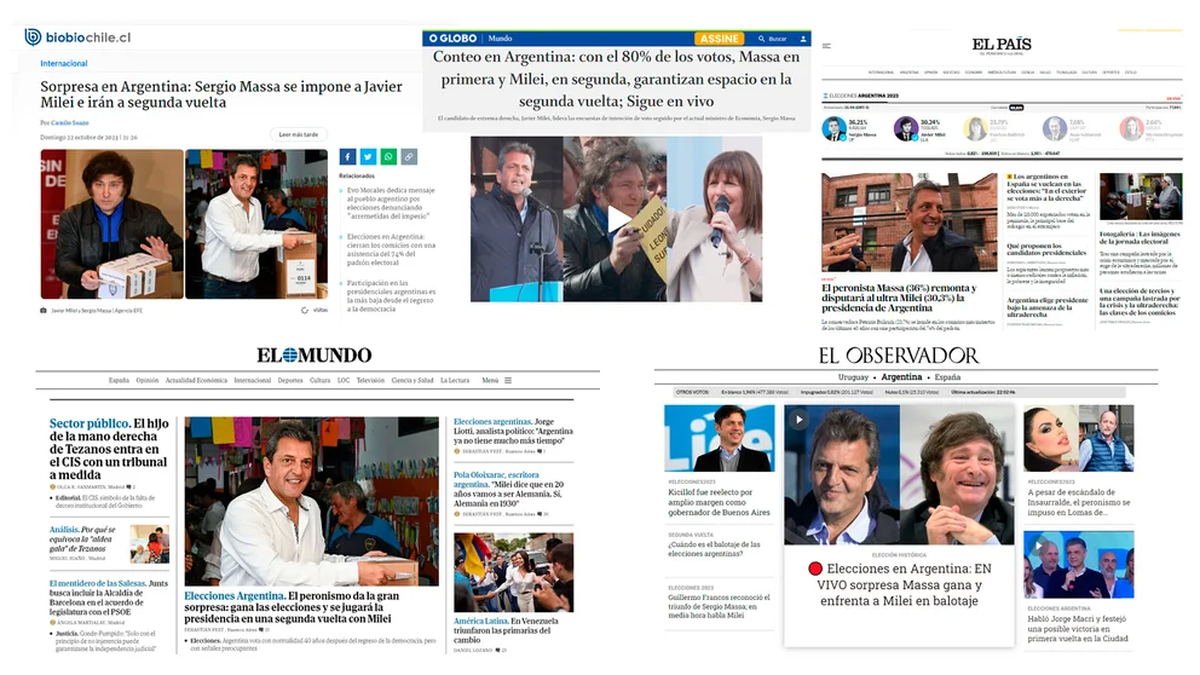
Task: Share the BioBio article on Twitter
Action: click(368, 157)
